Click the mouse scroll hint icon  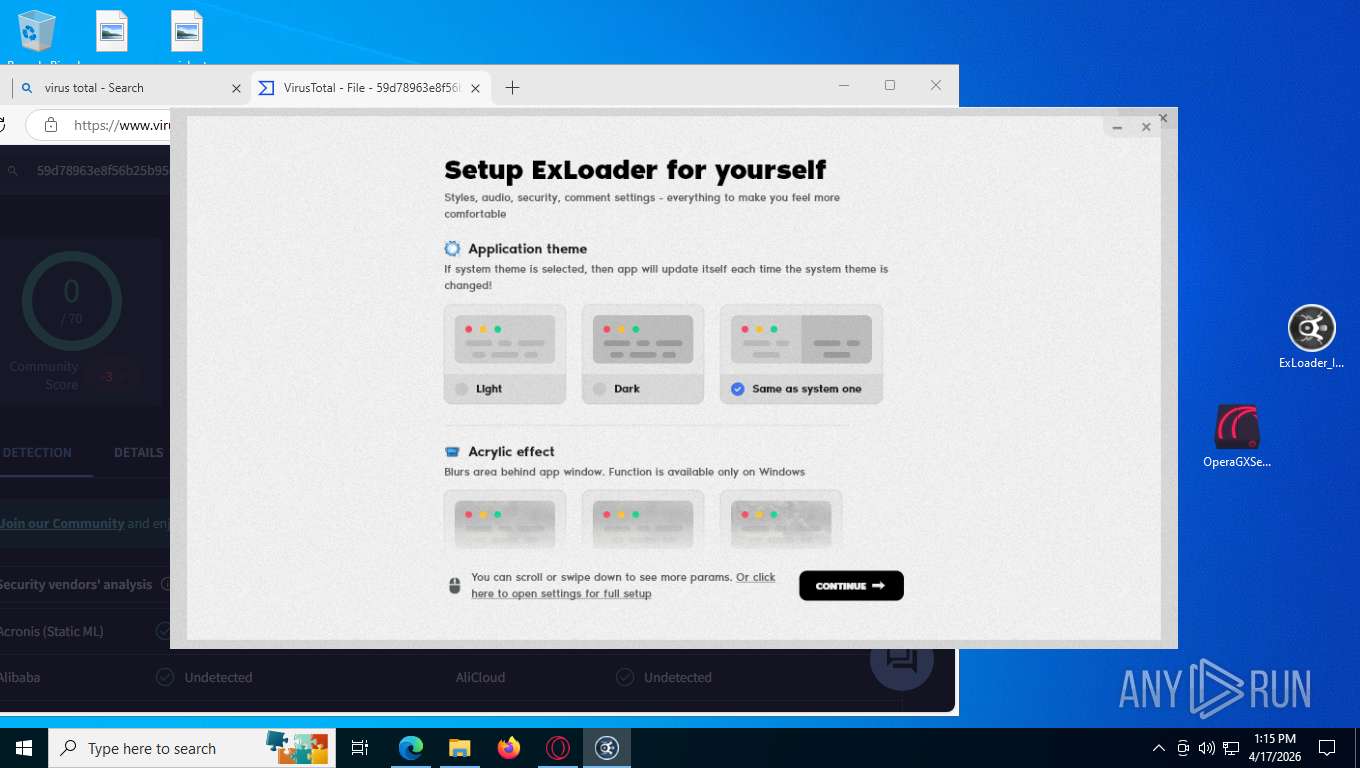click(454, 586)
